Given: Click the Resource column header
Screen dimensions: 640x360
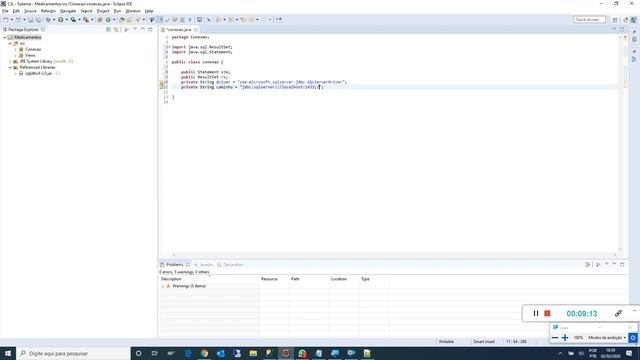Looking at the screenshot, I should click(274, 279).
